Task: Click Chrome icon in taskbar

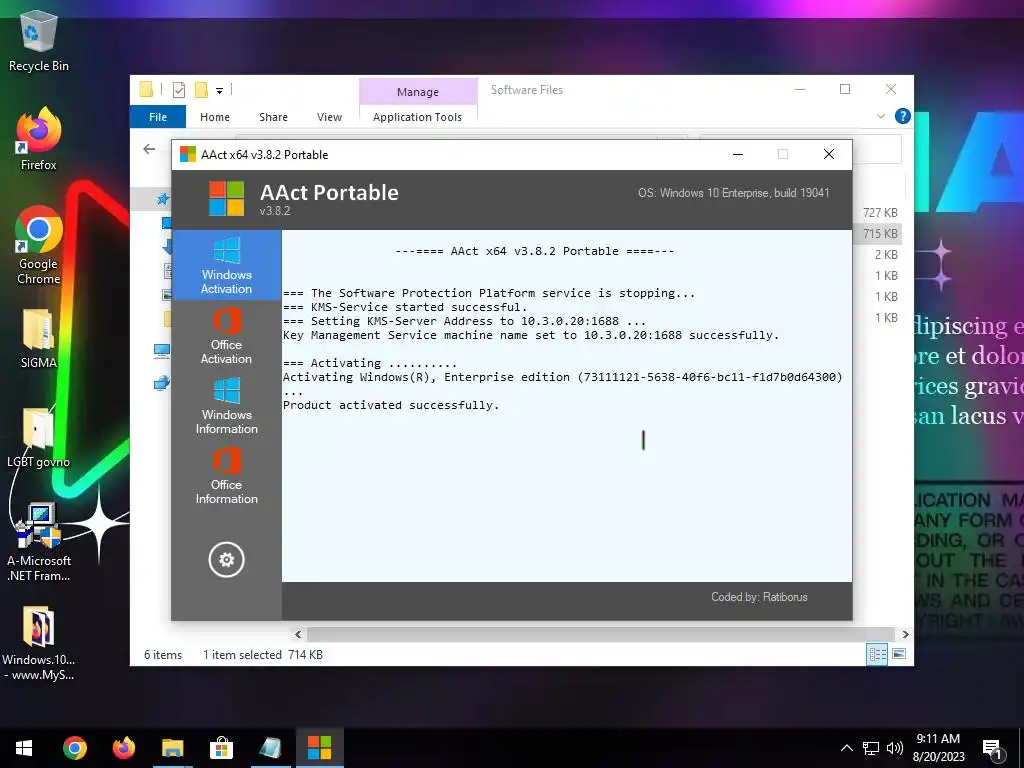Action: pyautogui.click(x=74, y=748)
